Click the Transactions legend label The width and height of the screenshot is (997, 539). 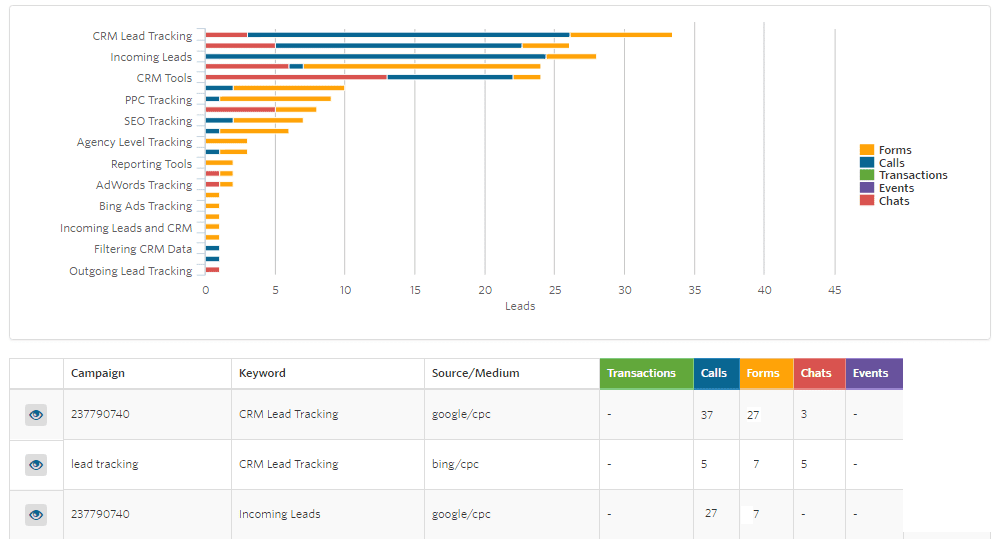tap(913, 175)
